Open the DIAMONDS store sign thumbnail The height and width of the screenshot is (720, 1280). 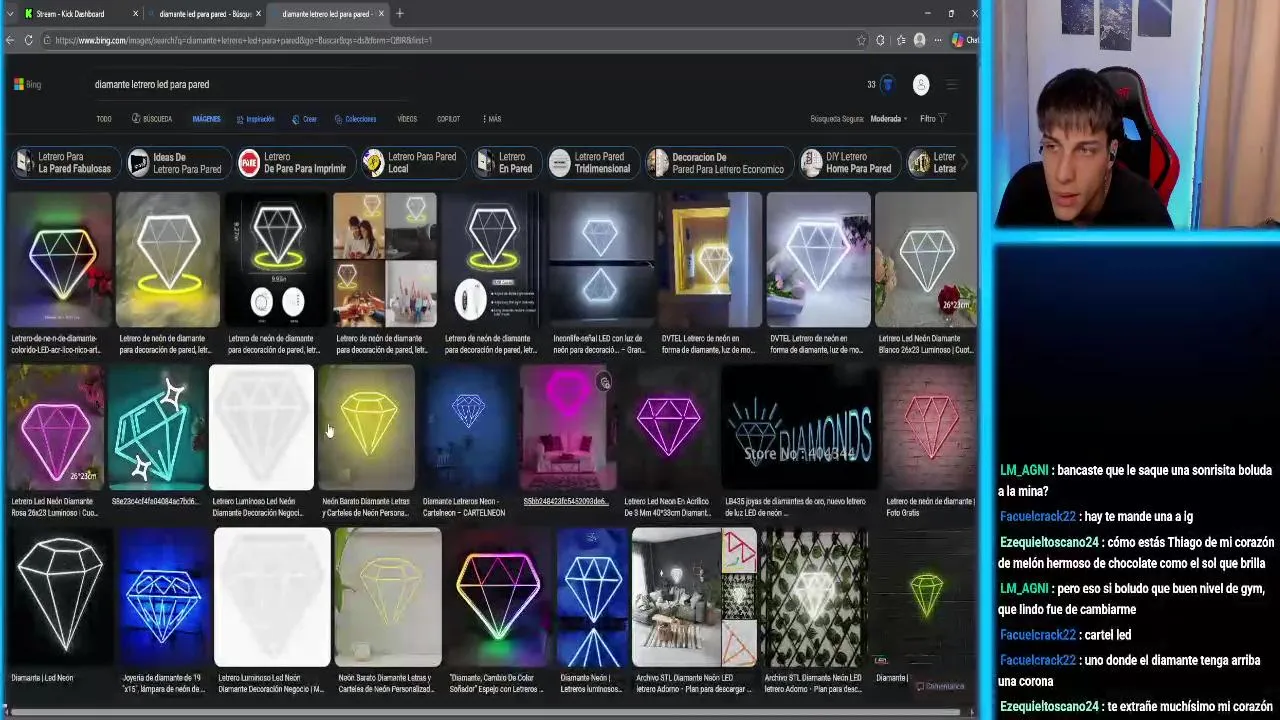point(800,427)
